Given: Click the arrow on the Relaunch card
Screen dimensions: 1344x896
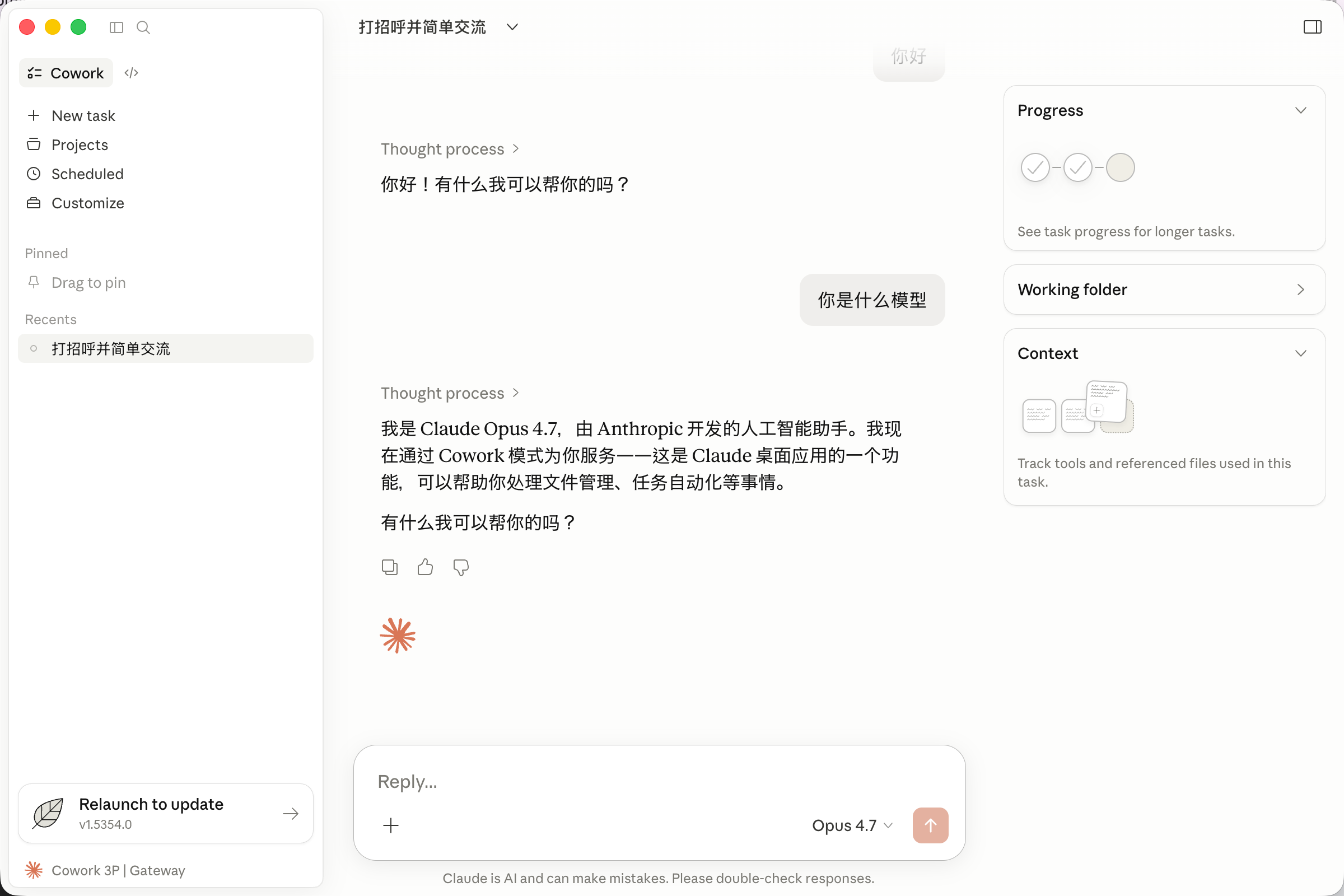Looking at the screenshot, I should [291, 813].
